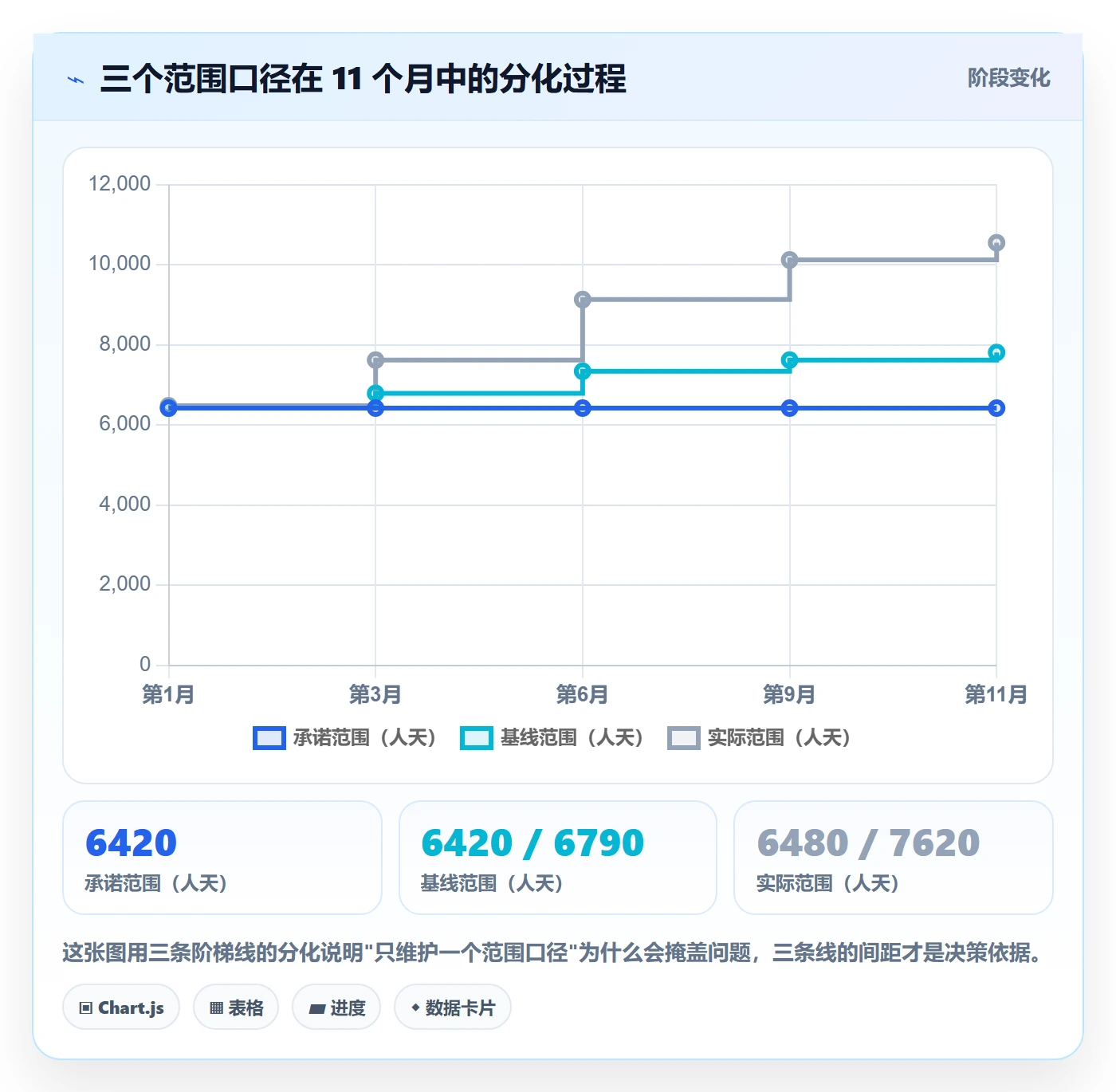Toggle 实际范围（人天）legend swatch
Image resolution: width=1116 pixels, height=1092 pixels.
point(683,738)
